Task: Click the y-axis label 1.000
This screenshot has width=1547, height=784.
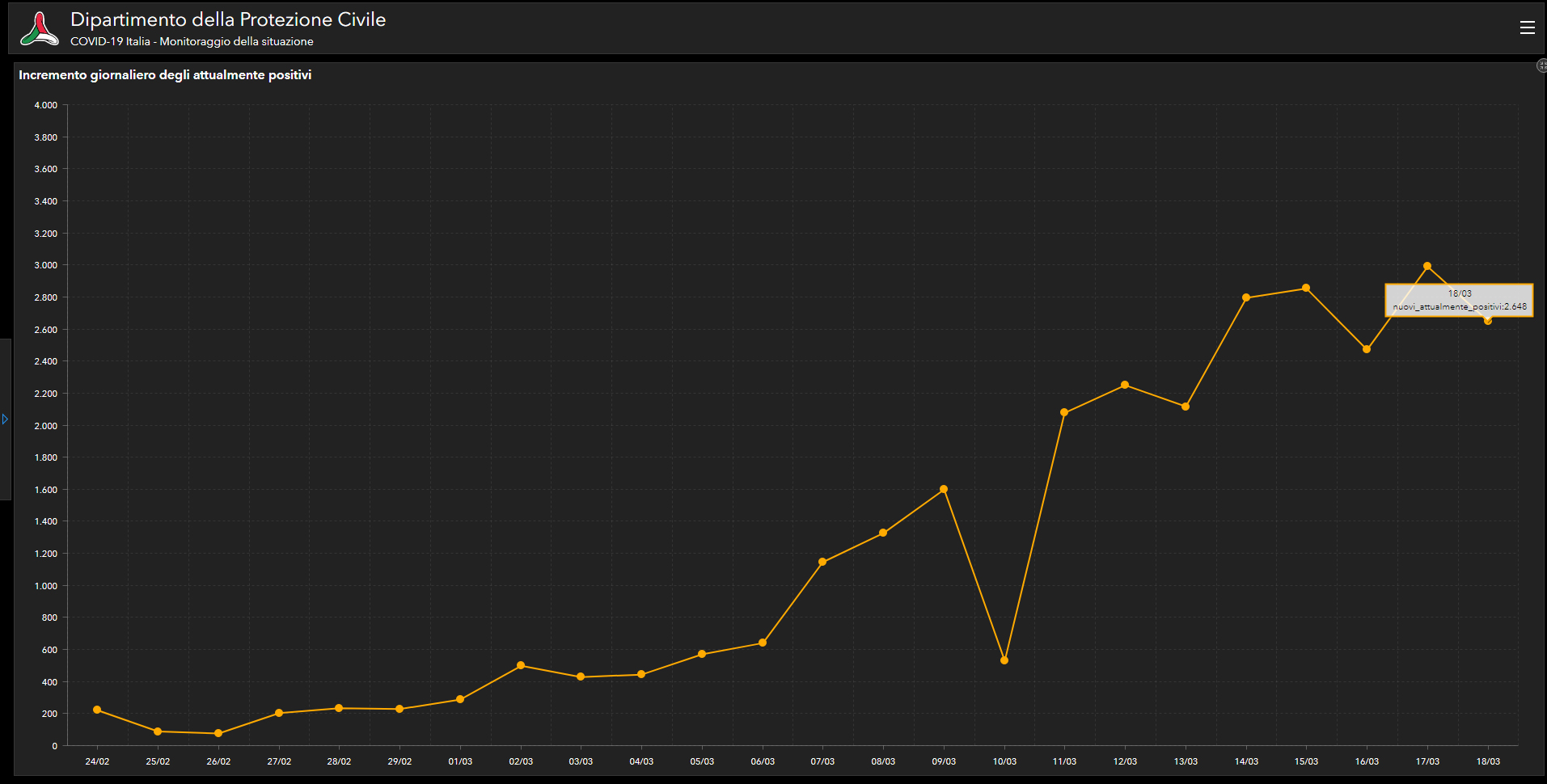Action: coord(46,586)
